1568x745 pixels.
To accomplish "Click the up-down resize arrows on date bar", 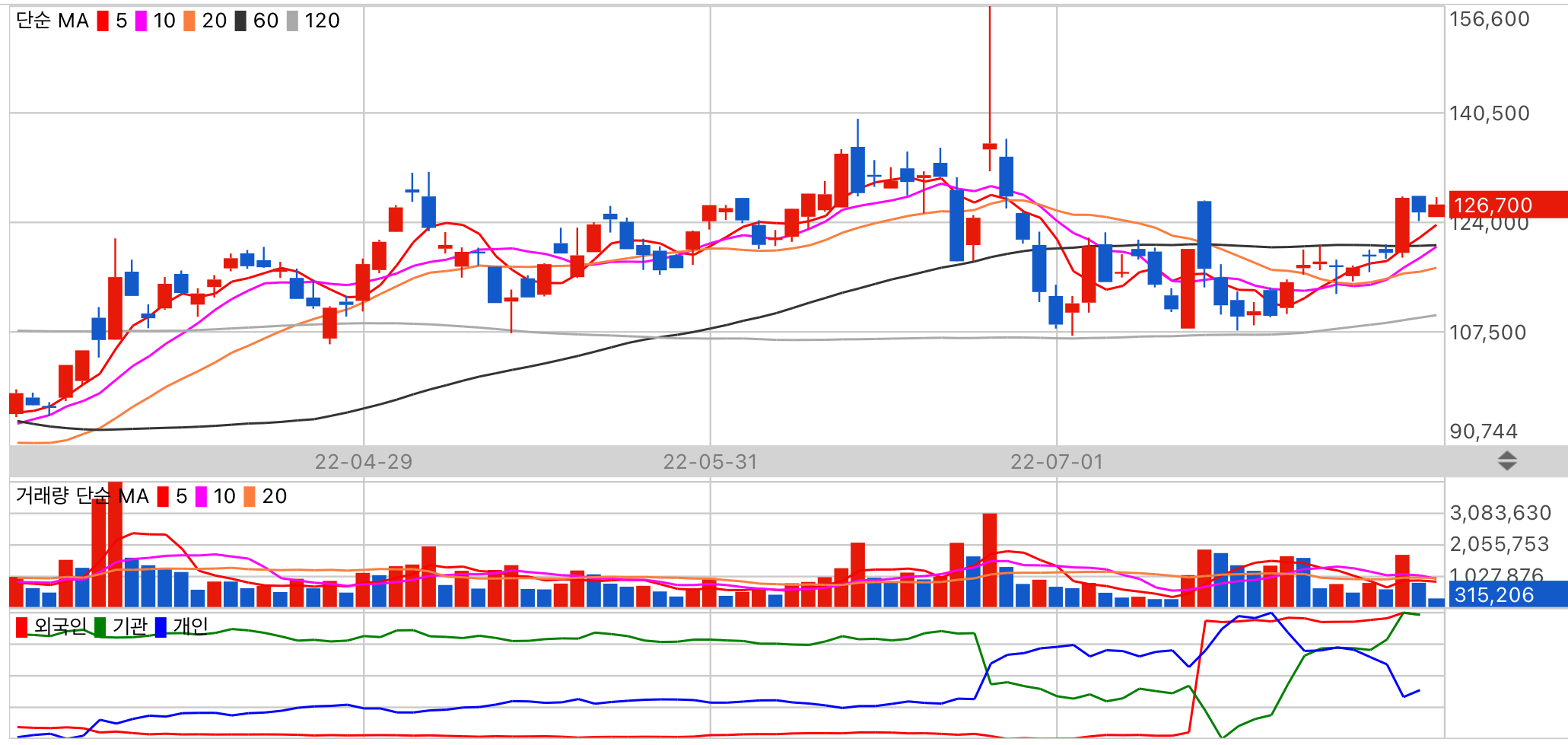I will click(x=1507, y=461).
